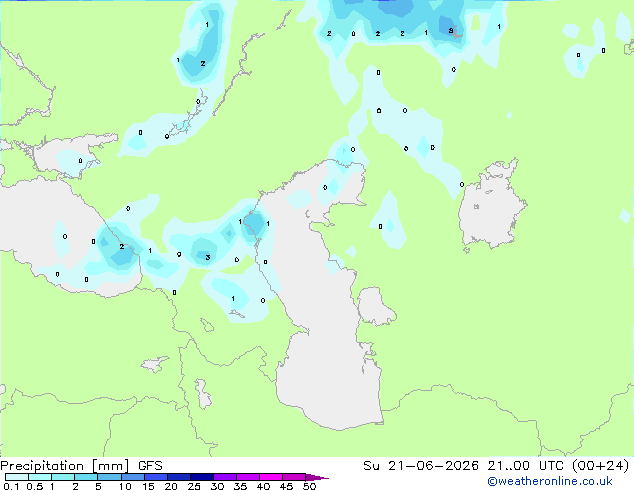The image size is (634, 490).
Task: Click the '50' legend scale label
Action: coord(309,486)
